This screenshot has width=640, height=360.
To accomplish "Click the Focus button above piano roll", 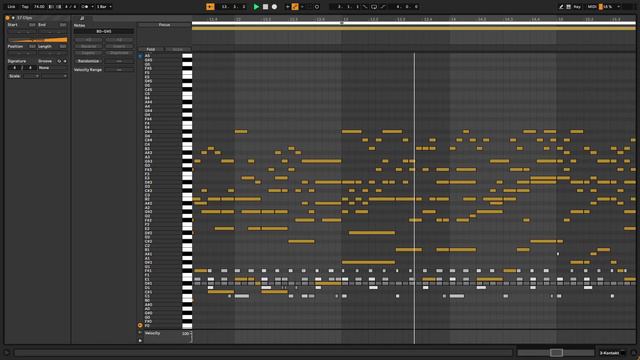I will (x=164, y=25).
